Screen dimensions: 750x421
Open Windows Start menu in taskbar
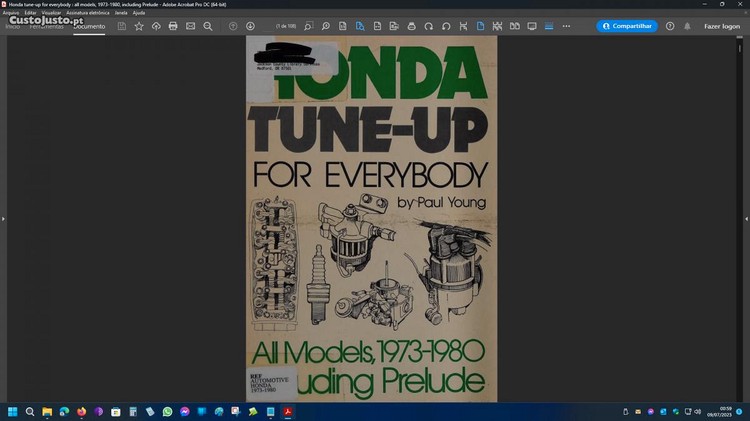coord(13,411)
